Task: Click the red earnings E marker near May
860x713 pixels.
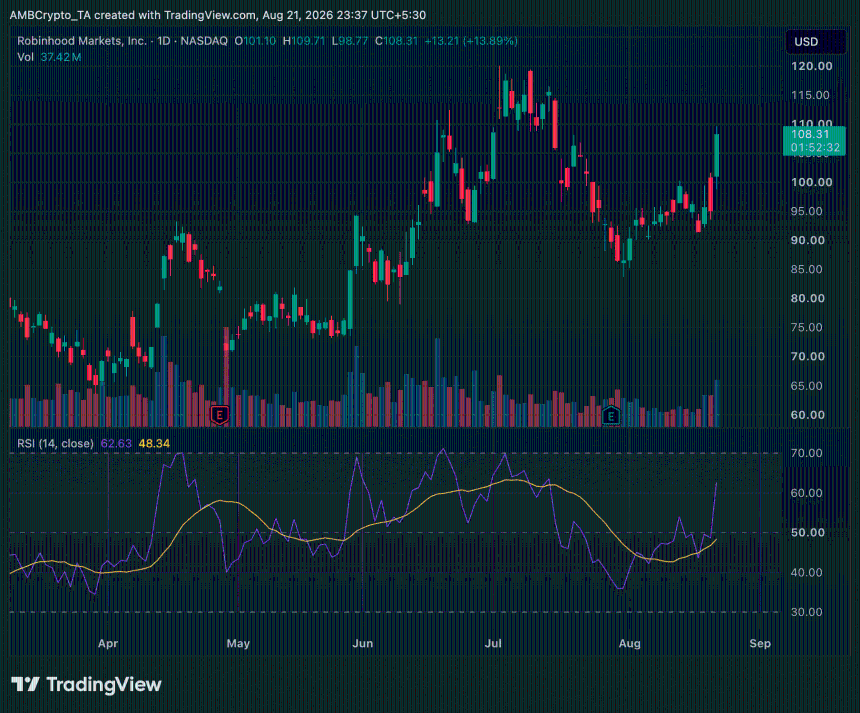Action: 219,415
